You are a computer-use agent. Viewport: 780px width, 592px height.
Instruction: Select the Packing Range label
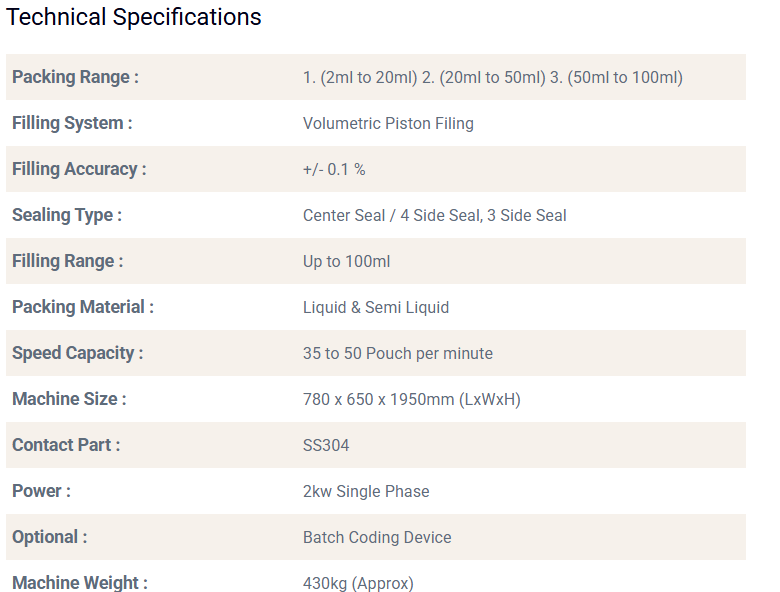75,77
